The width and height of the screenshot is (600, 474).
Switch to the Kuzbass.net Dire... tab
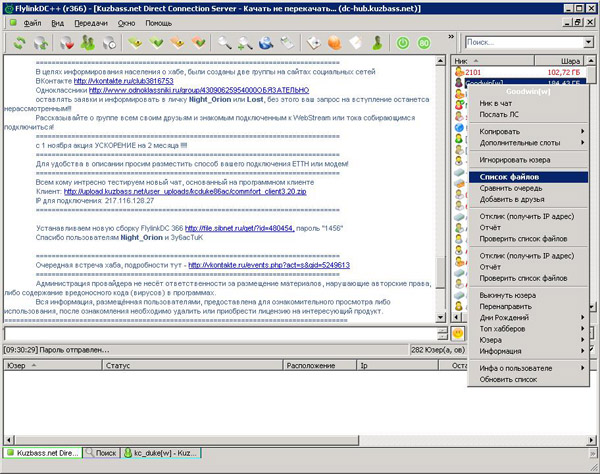[42, 453]
